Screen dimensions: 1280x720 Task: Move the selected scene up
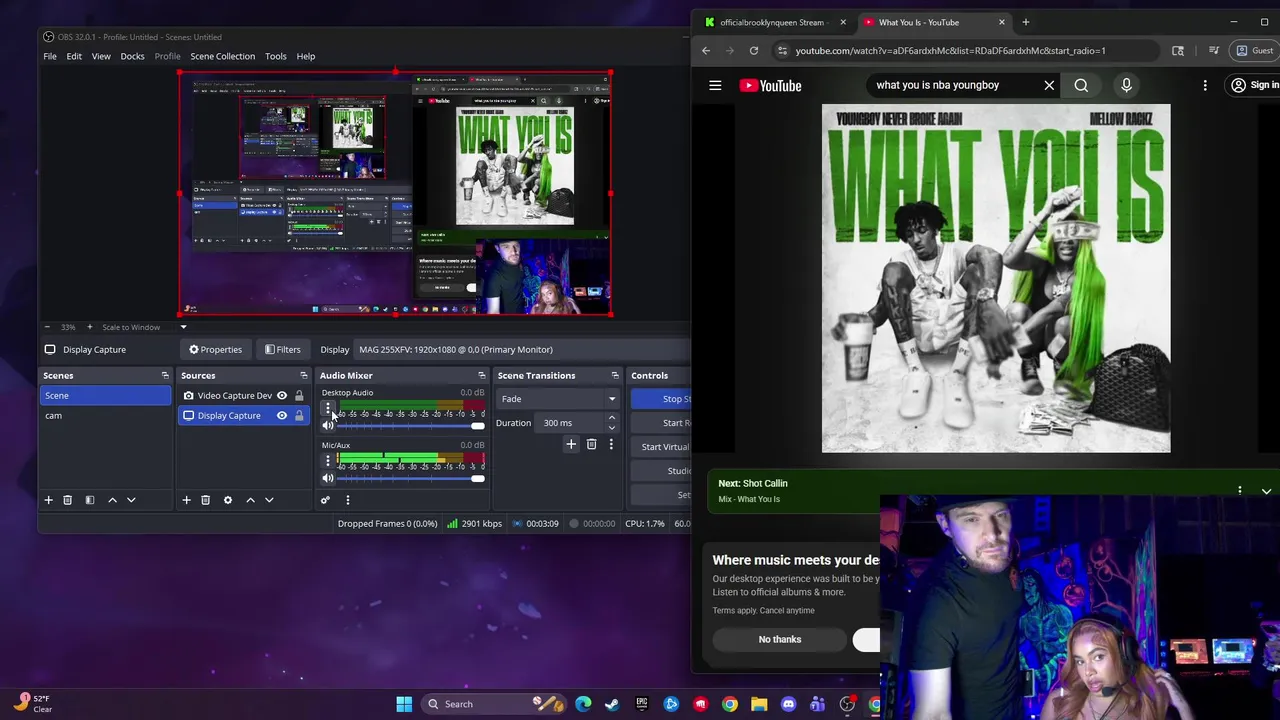tap(112, 500)
